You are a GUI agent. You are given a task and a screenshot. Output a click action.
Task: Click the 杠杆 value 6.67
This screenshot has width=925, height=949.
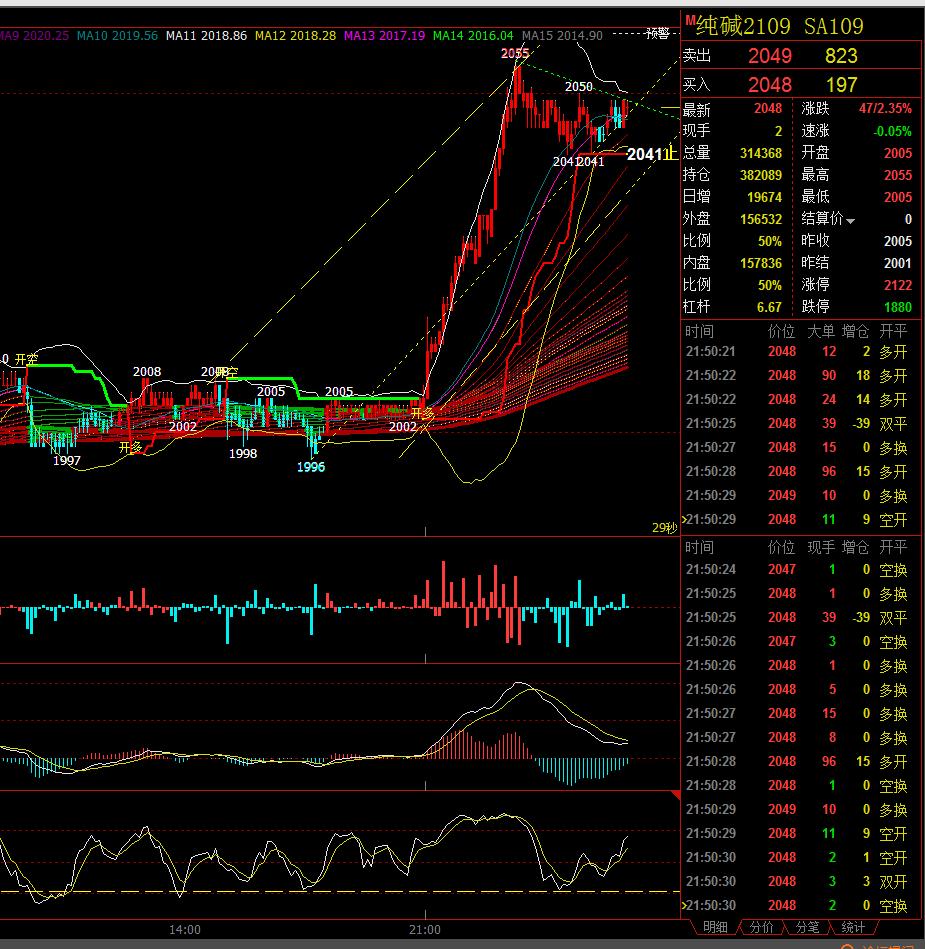(x=769, y=307)
